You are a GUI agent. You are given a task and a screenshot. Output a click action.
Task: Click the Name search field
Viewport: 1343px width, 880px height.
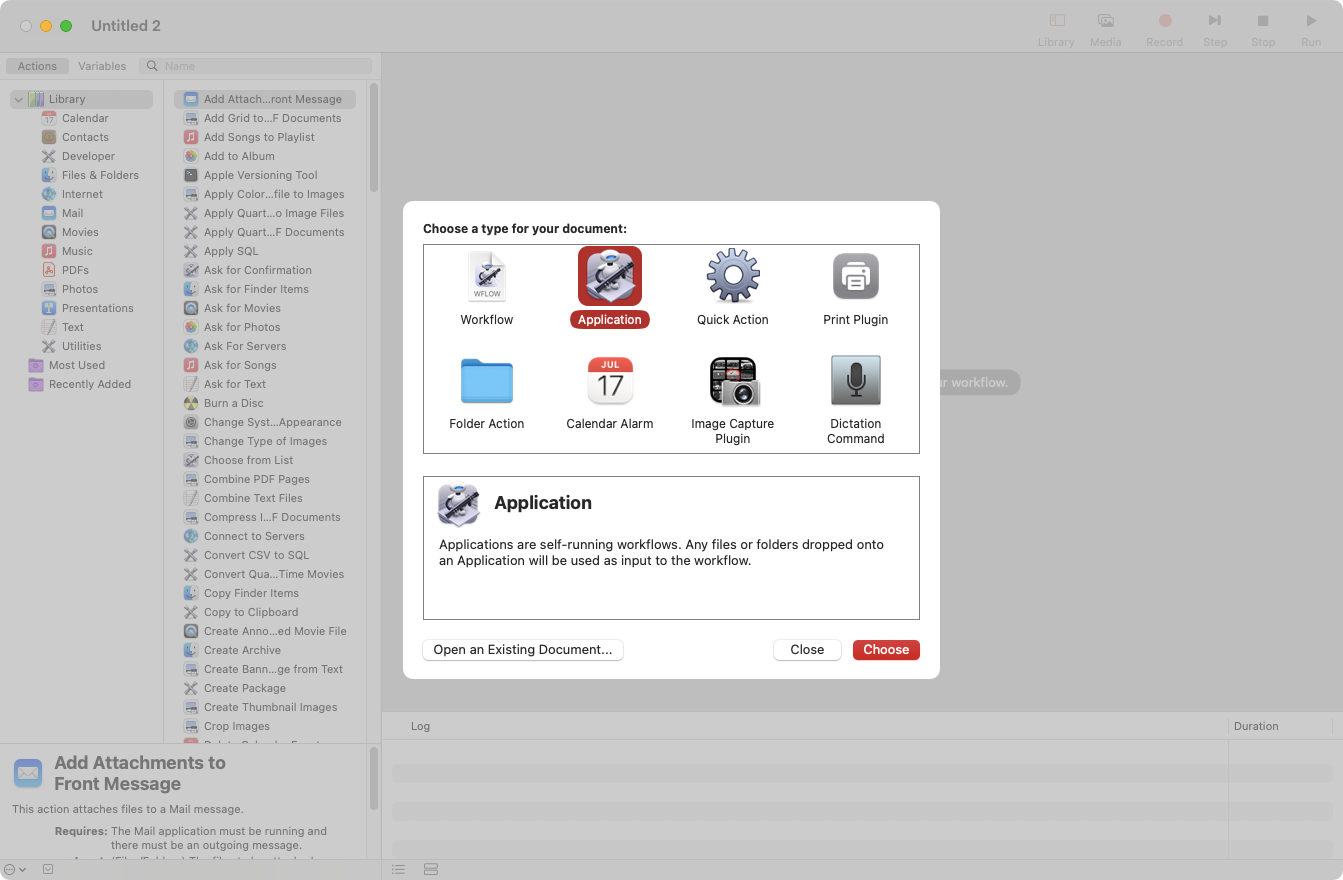point(260,65)
